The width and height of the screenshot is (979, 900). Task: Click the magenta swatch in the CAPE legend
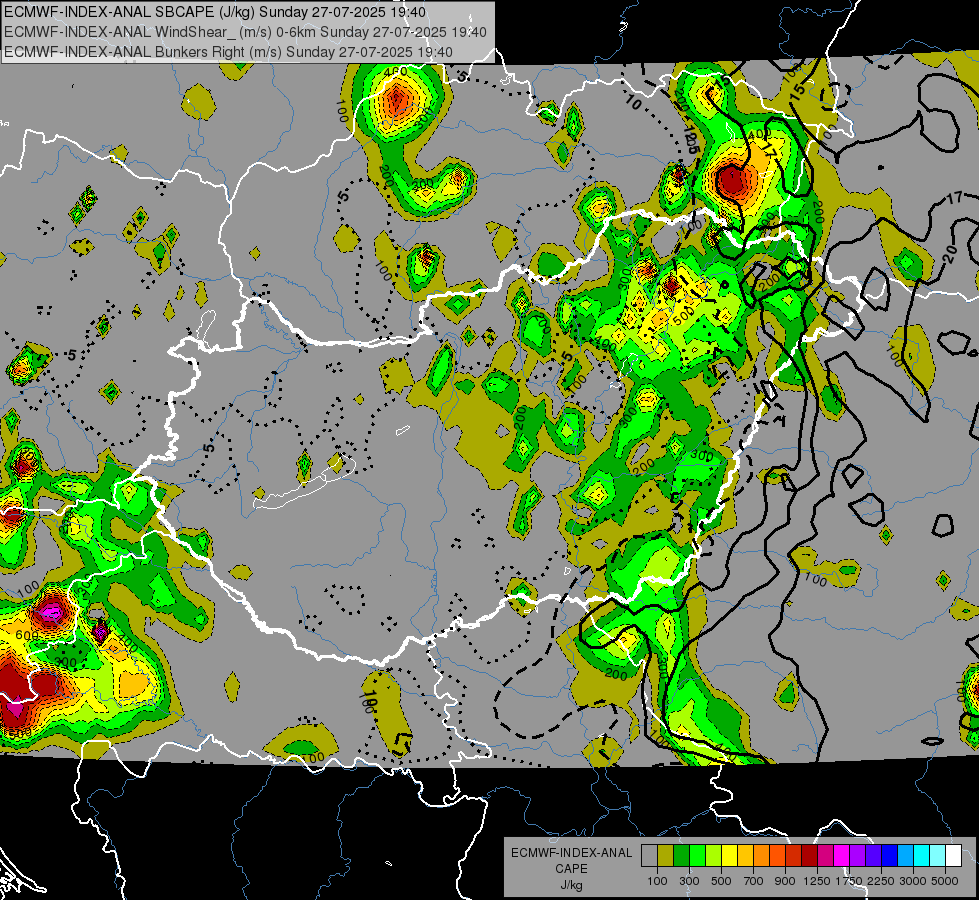[842, 855]
